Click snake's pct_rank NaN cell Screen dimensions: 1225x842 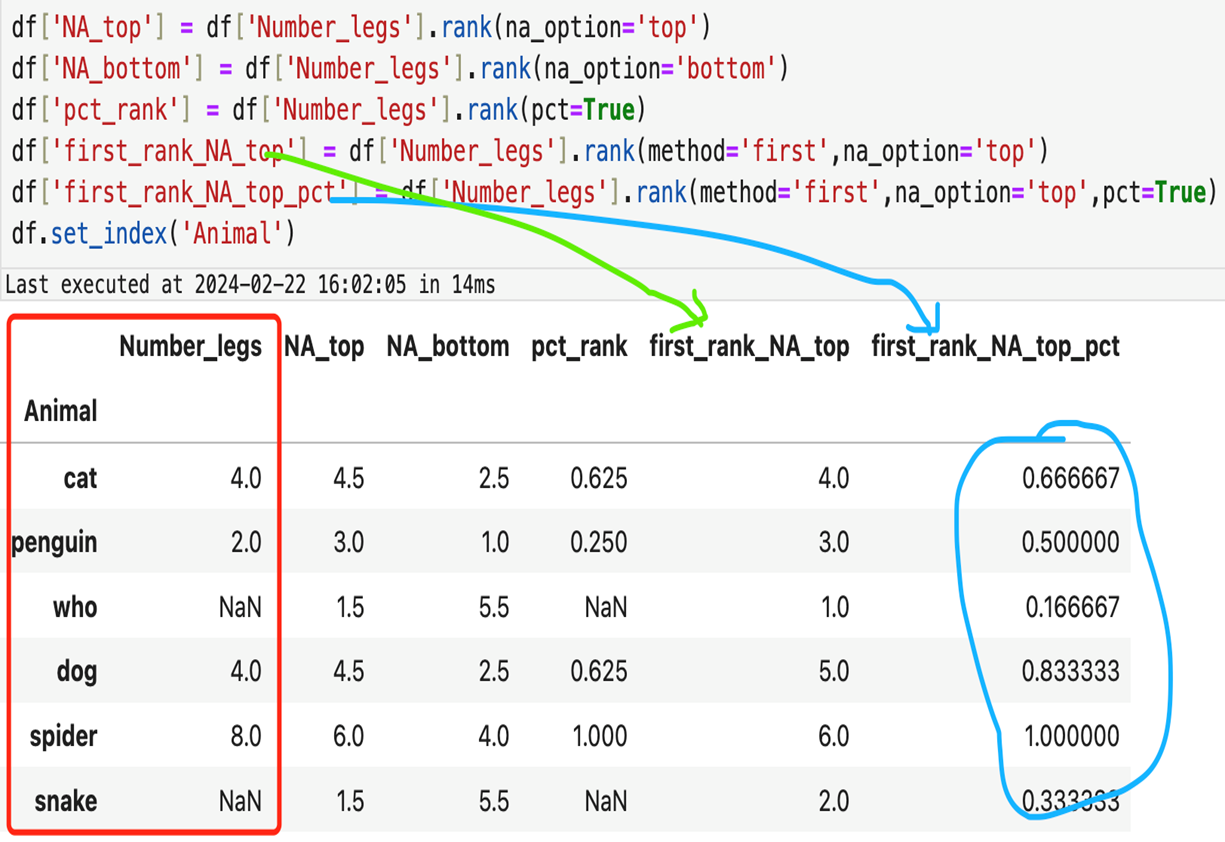(606, 801)
